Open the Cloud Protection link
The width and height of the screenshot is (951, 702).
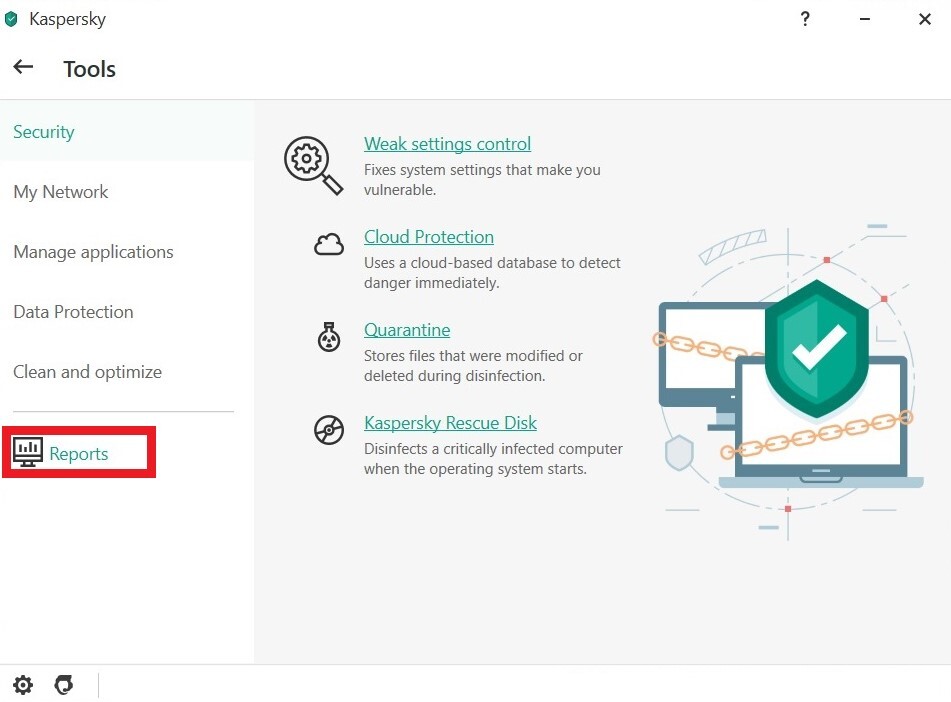click(x=429, y=237)
